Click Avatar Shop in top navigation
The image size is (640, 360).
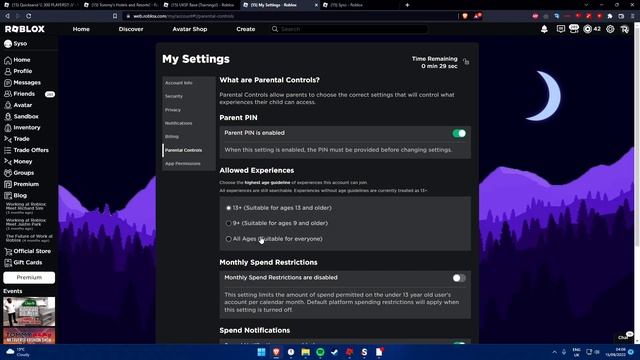[190, 29]
